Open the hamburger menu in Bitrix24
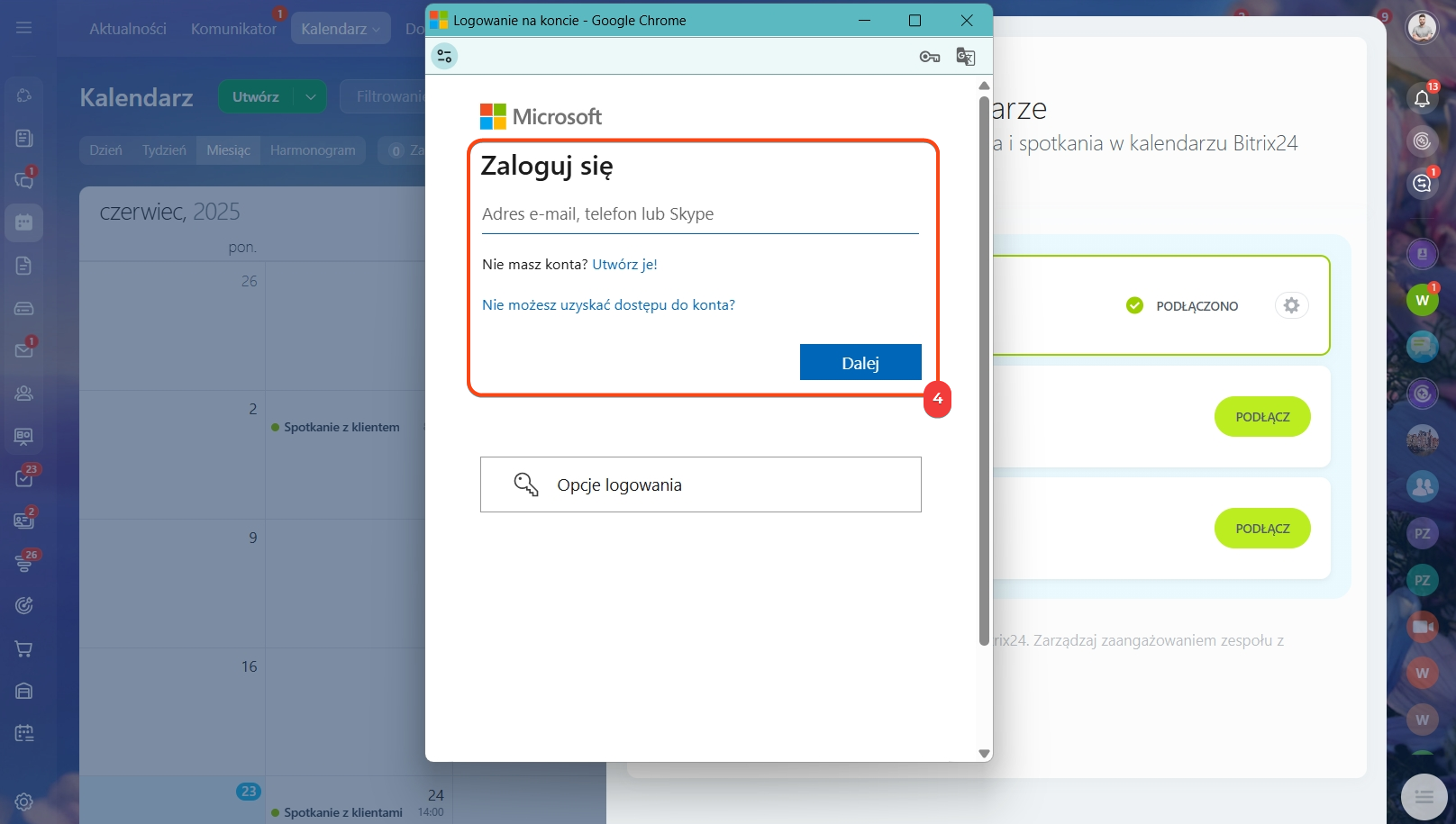The height and width of the screenshot is (824, 1456). click(x=24, y=28)
